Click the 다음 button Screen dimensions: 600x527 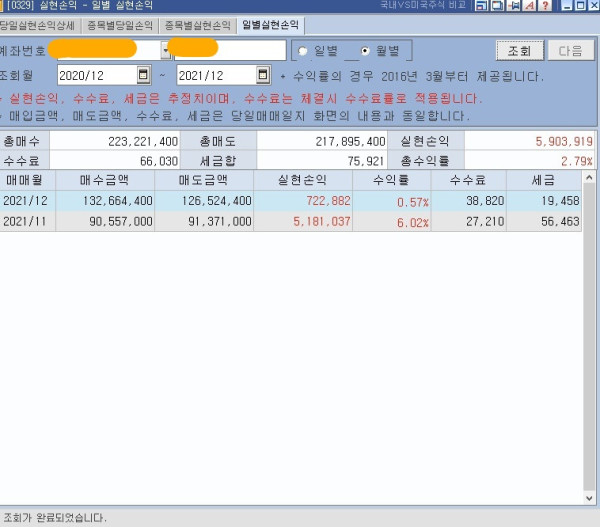coord(571,51)
